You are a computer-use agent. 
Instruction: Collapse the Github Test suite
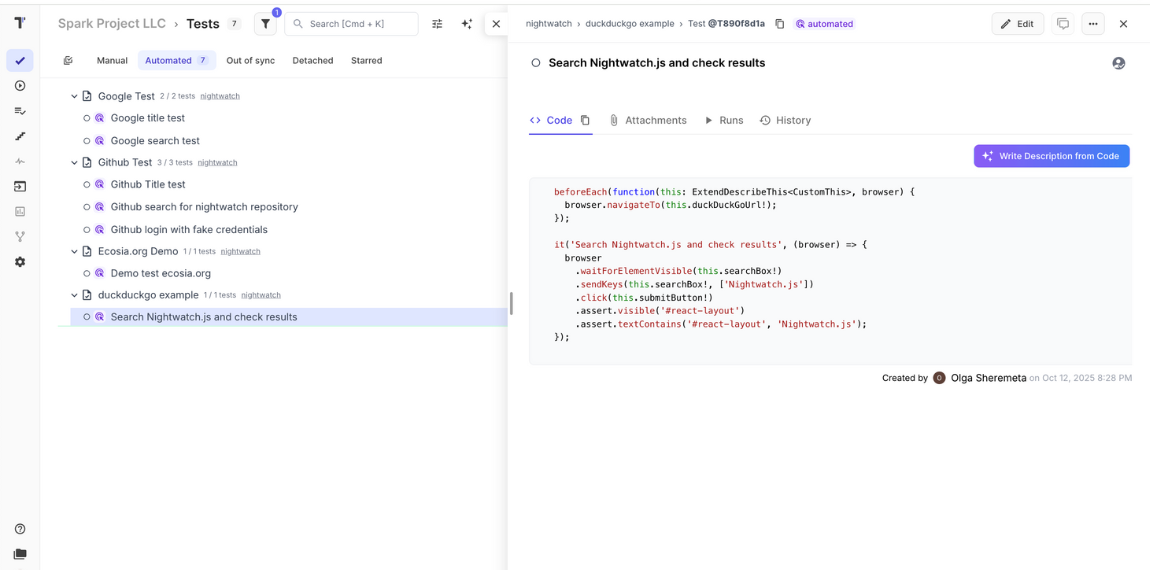pos(74,163)
